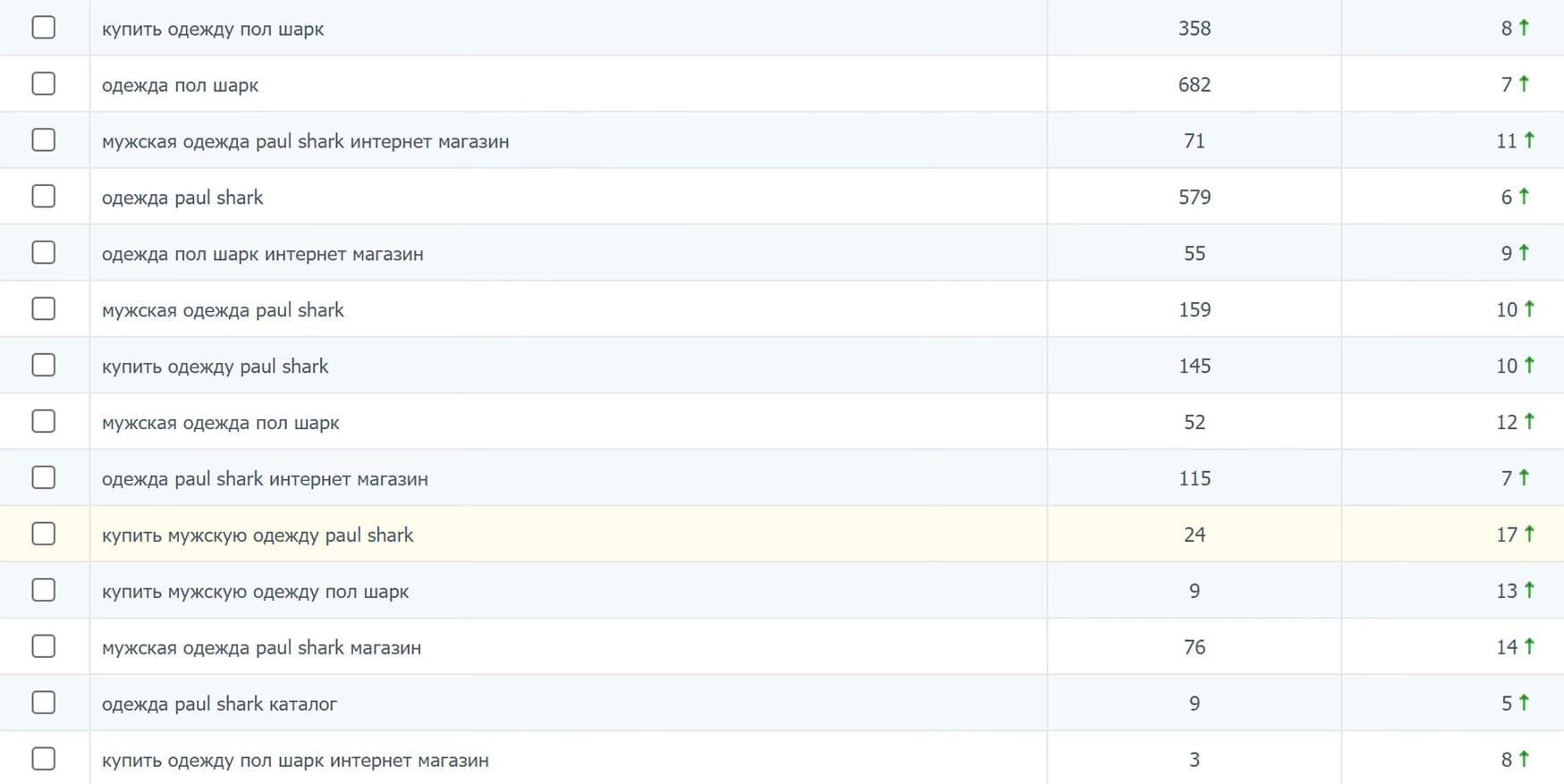
Task: Click the frequency value 55
Action: (x=1194, y=254)
